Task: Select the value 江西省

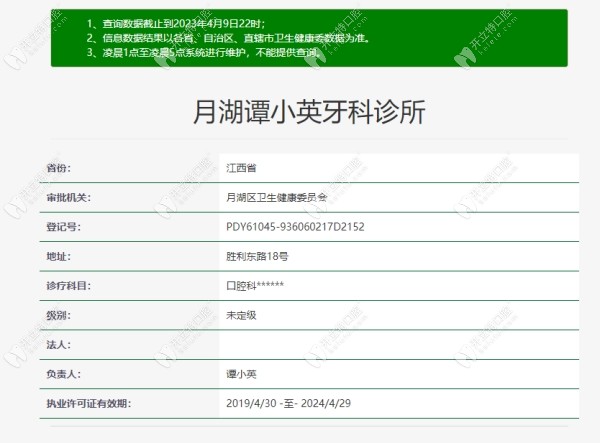Action: click(241, 168)
